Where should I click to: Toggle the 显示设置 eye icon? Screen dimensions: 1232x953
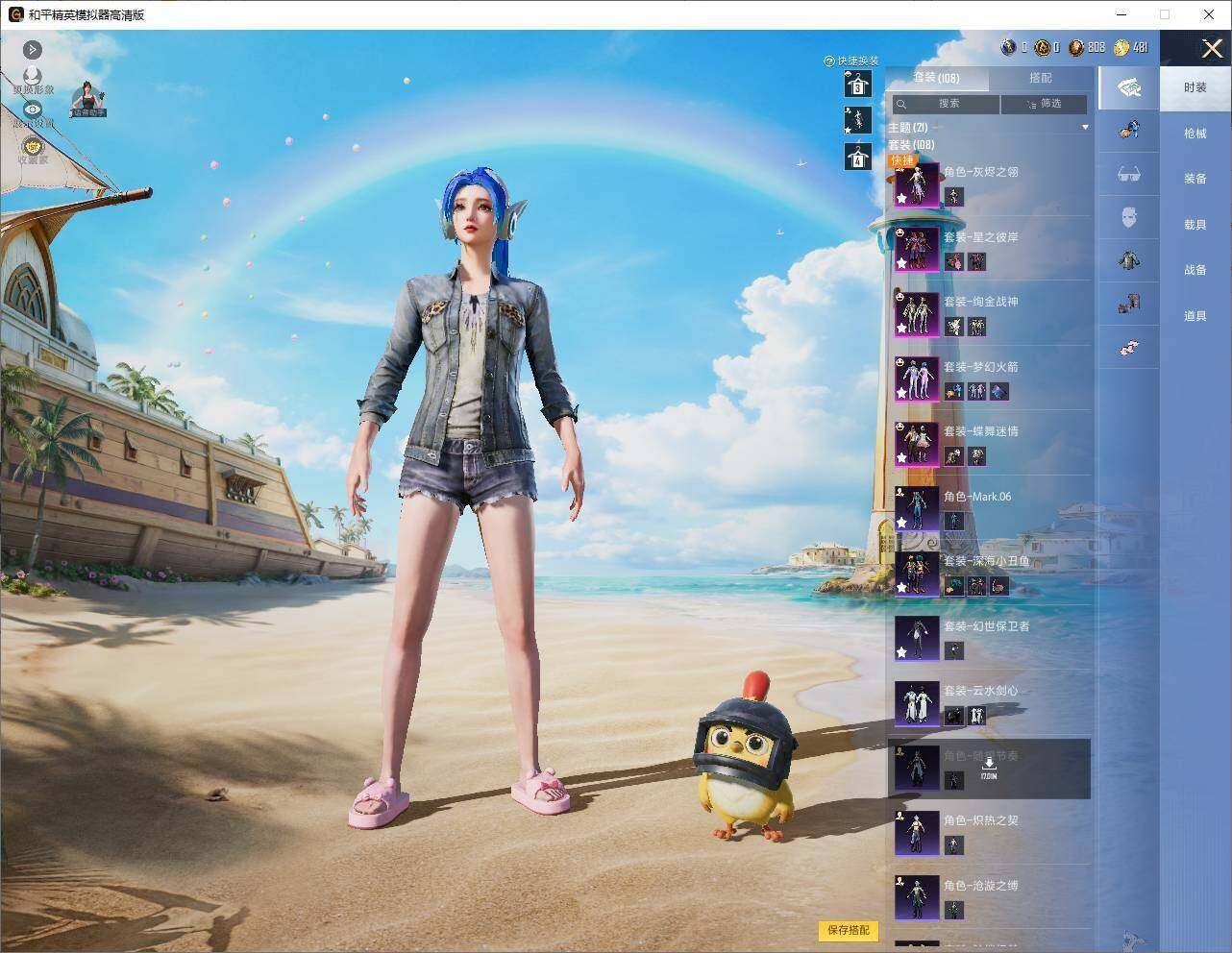coord(33,110)
